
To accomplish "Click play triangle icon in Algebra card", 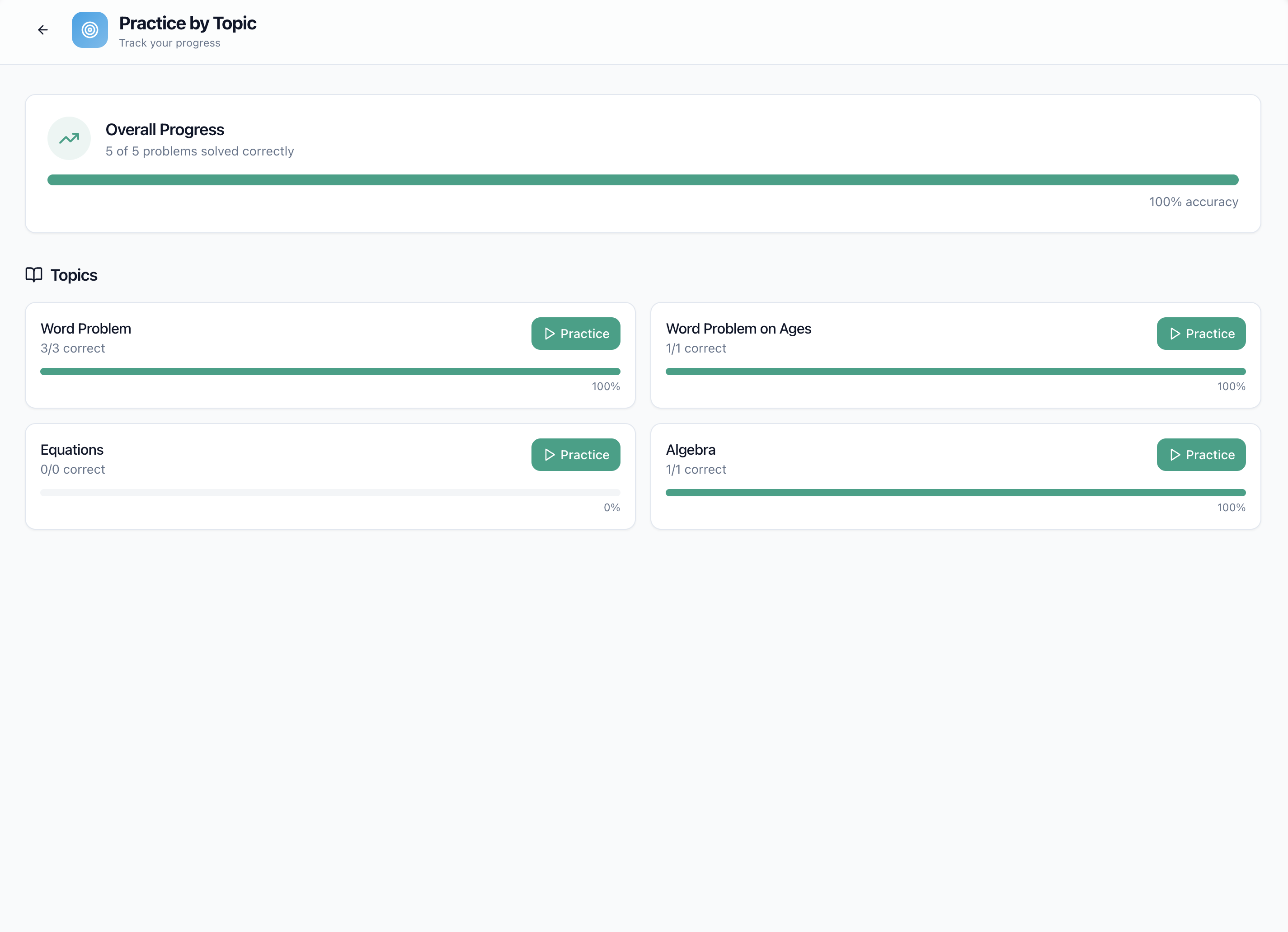I will tap(1175, 455).
